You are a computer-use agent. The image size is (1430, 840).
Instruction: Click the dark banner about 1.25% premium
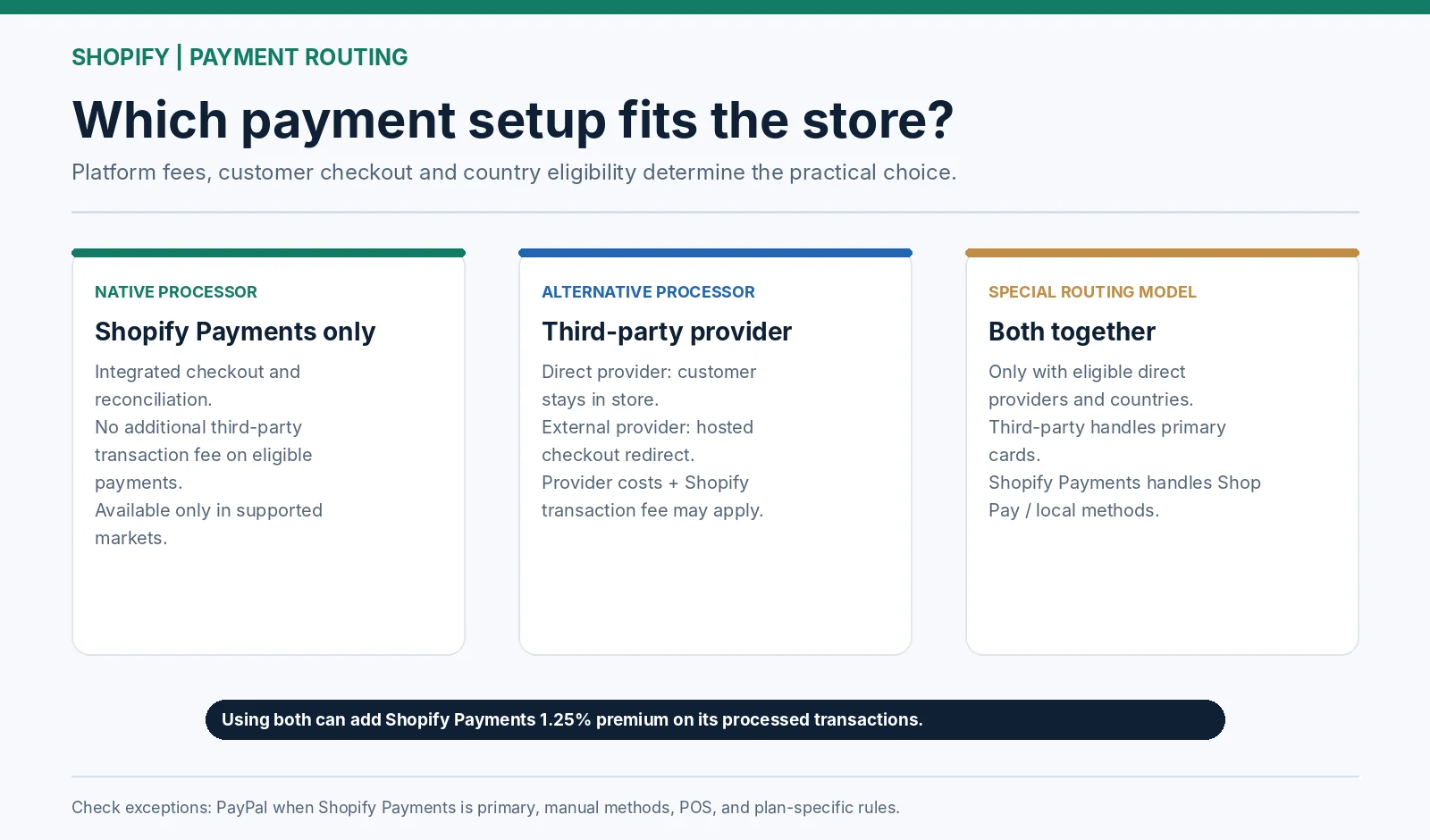[x=715, y=720]
